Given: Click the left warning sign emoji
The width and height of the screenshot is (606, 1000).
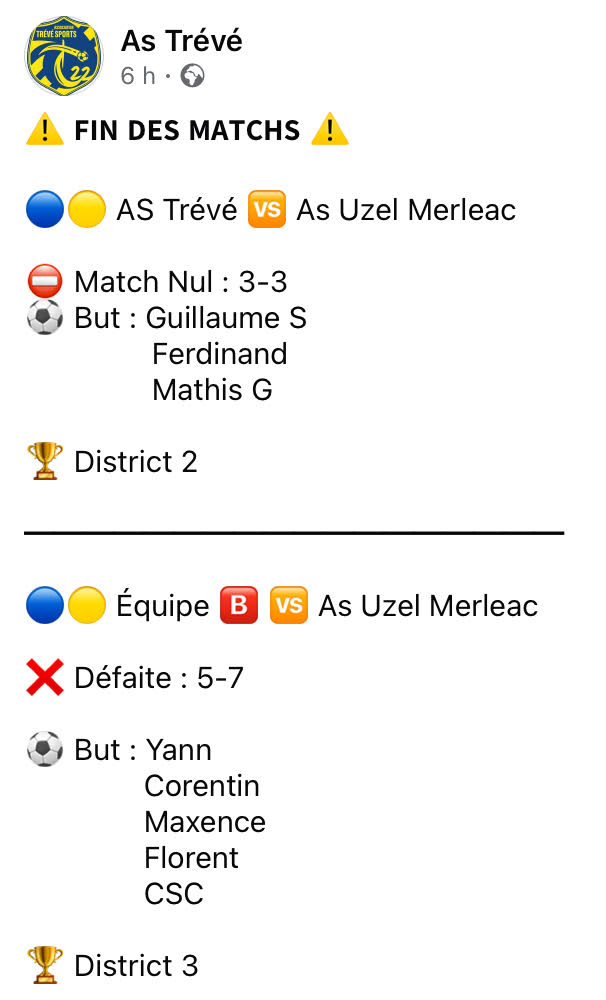Looking at the screenshot, I should pos(44,130).
